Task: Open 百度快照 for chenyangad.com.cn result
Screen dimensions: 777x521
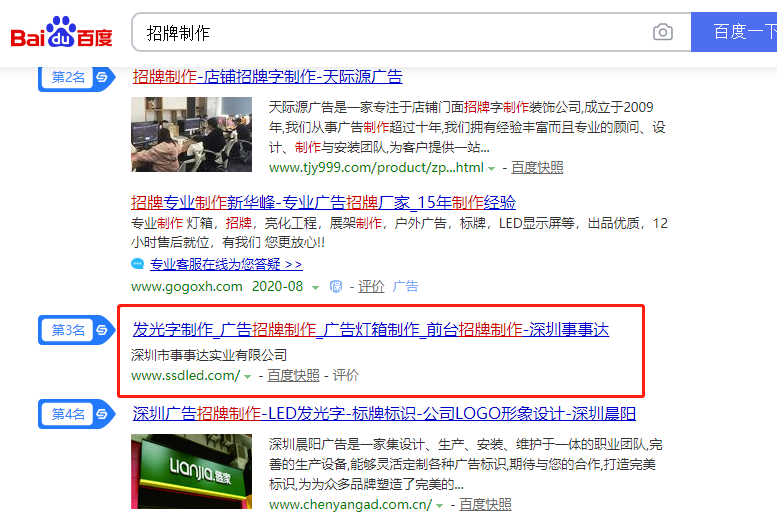Action: pyautogui.click(x=485, y=505)
